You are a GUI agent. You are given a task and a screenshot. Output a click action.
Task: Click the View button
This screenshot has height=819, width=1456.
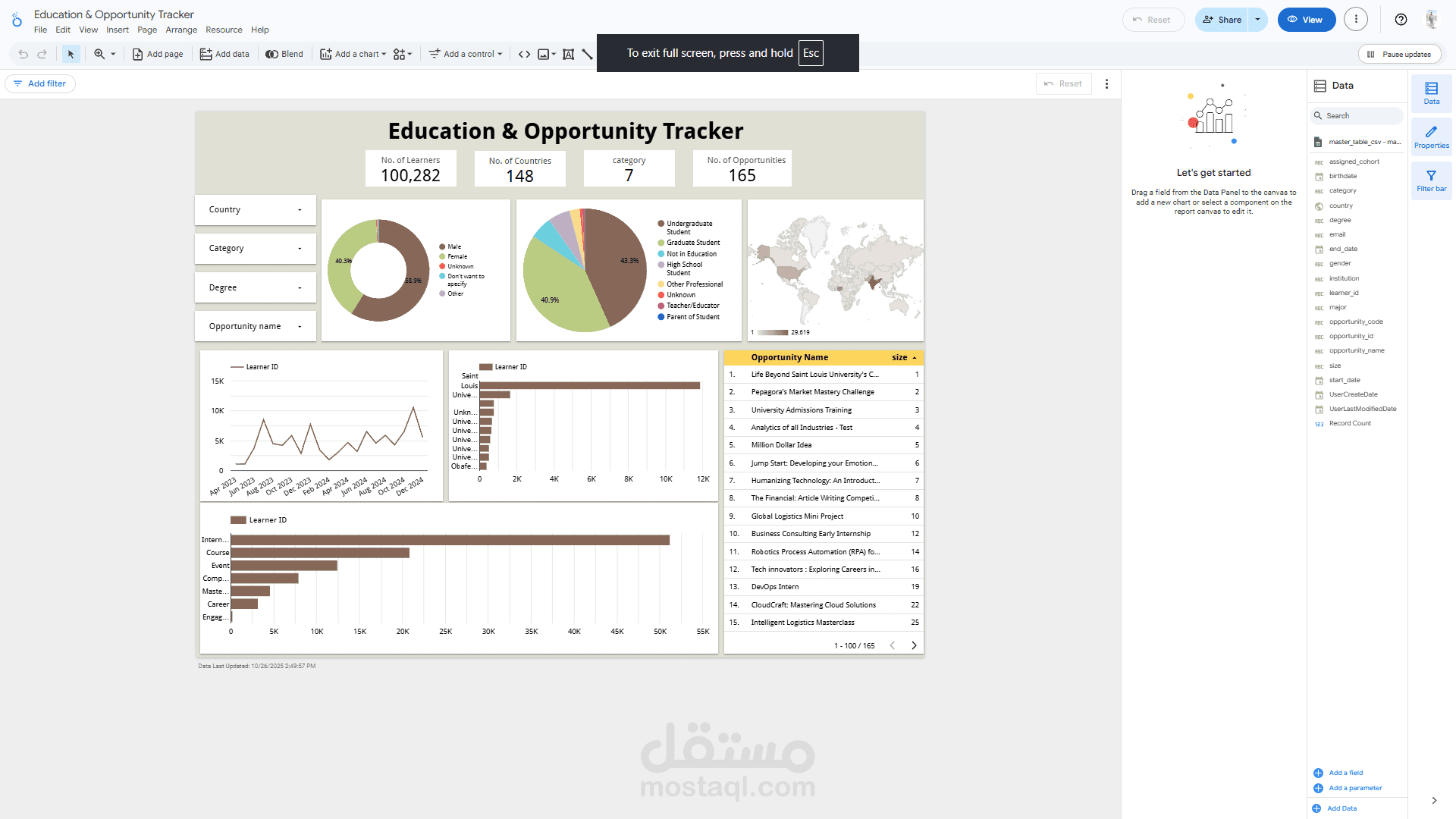click(1306, 19)
